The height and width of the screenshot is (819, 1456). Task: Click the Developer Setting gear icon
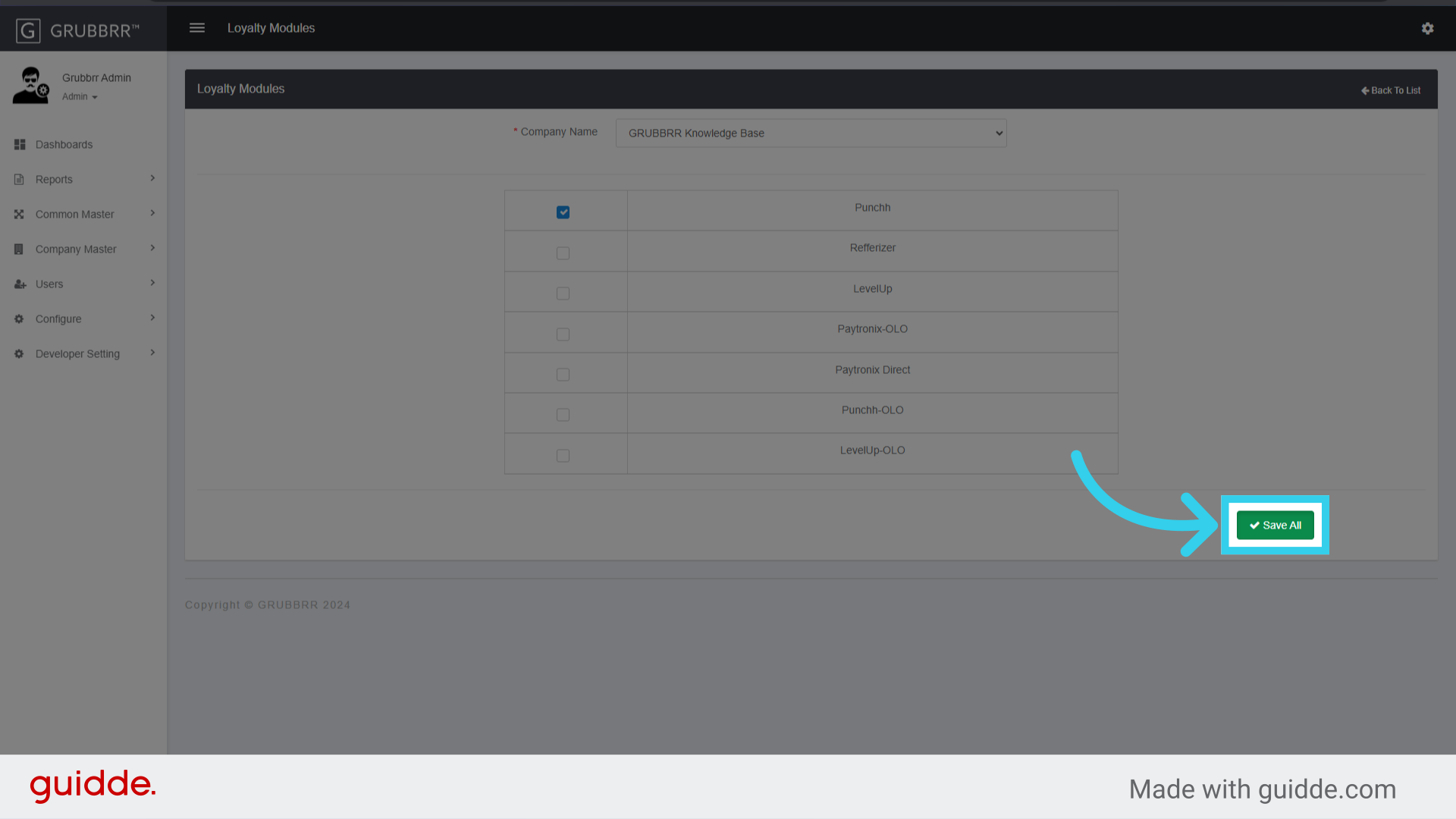pyautogui.click(x=19, y=353)
